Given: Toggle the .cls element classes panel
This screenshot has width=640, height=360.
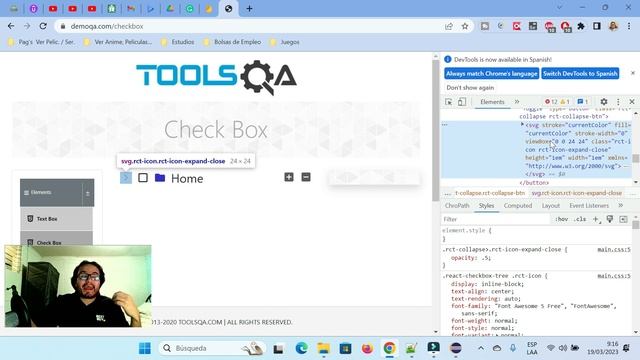Looking at the screenshot, I should (x=580, y=219).
